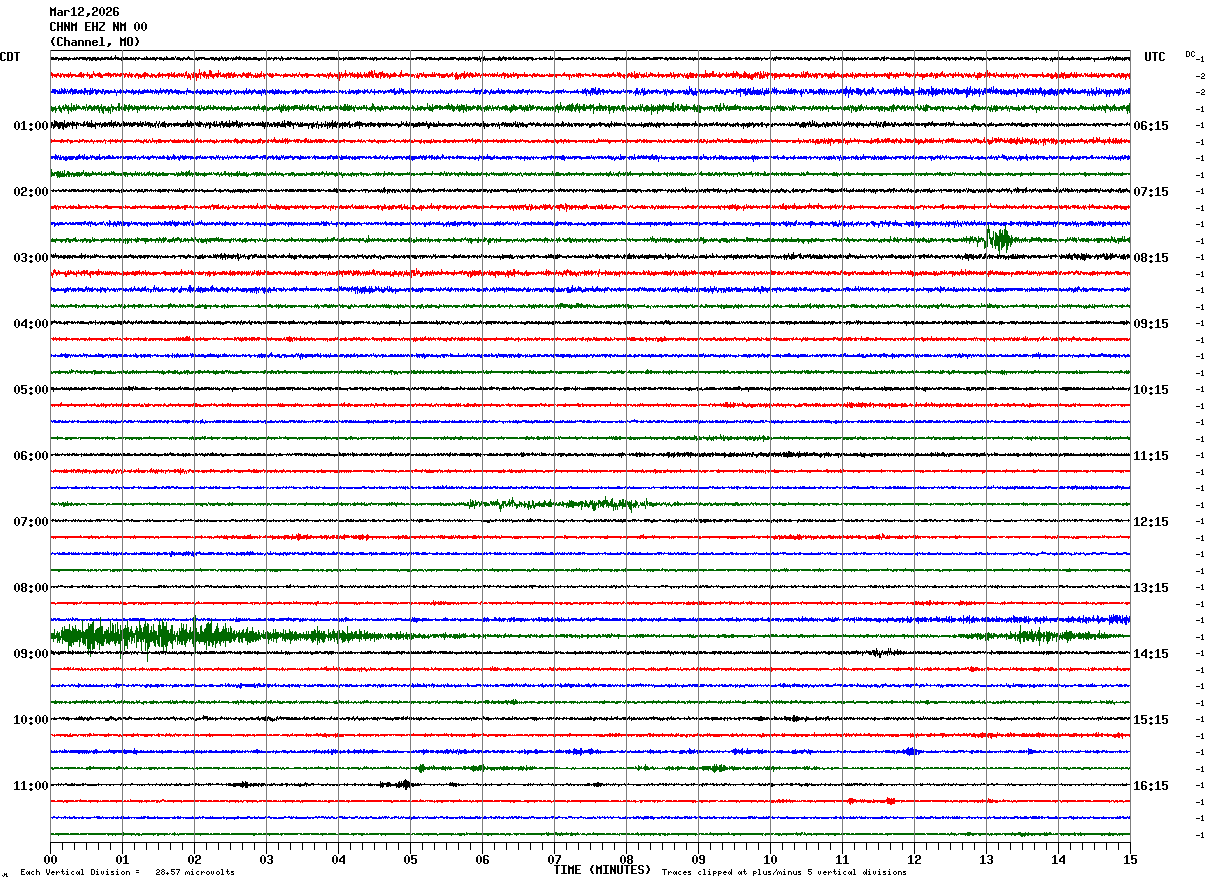Image resolution: width=1210 pixels, height=886 pixels.
Task: Click the Mar12,2026 date header
Action: pos(84,12)
